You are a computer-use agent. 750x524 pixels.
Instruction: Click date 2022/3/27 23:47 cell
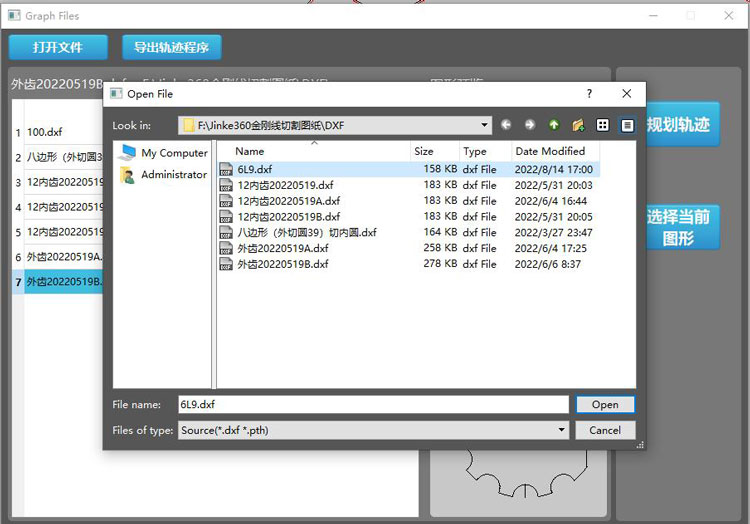click(553, 232)
